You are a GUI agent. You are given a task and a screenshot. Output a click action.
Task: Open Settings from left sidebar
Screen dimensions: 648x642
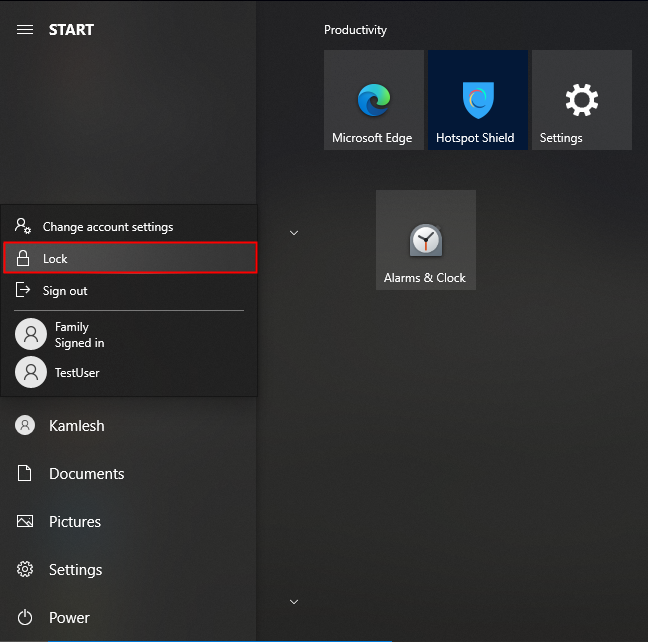click(128, 569)
